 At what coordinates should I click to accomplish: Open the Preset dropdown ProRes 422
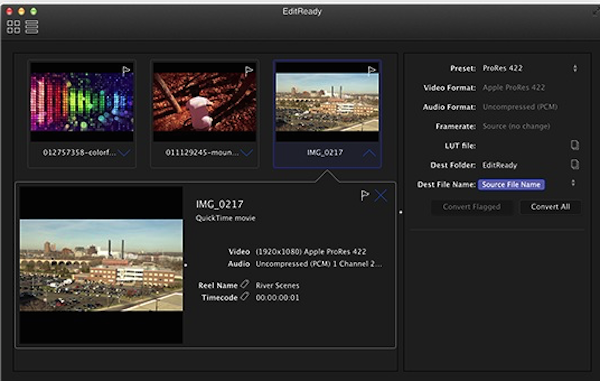click(530, 68)
